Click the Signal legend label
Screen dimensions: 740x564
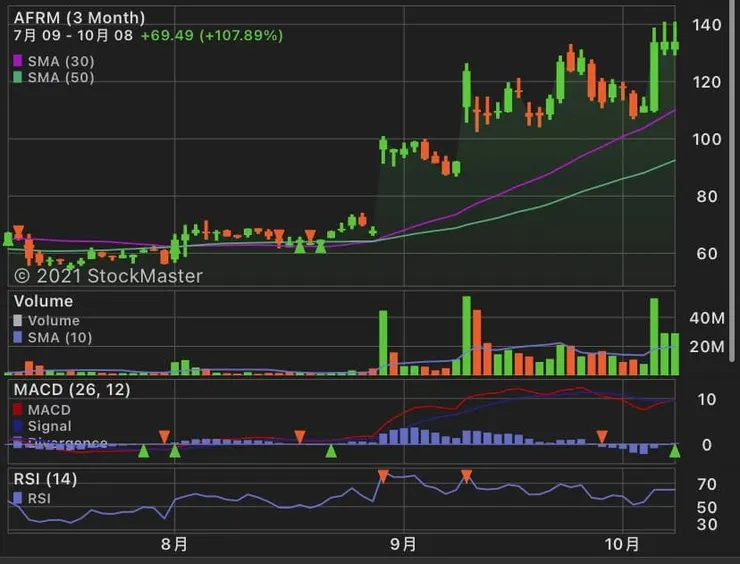click(50, 426)
